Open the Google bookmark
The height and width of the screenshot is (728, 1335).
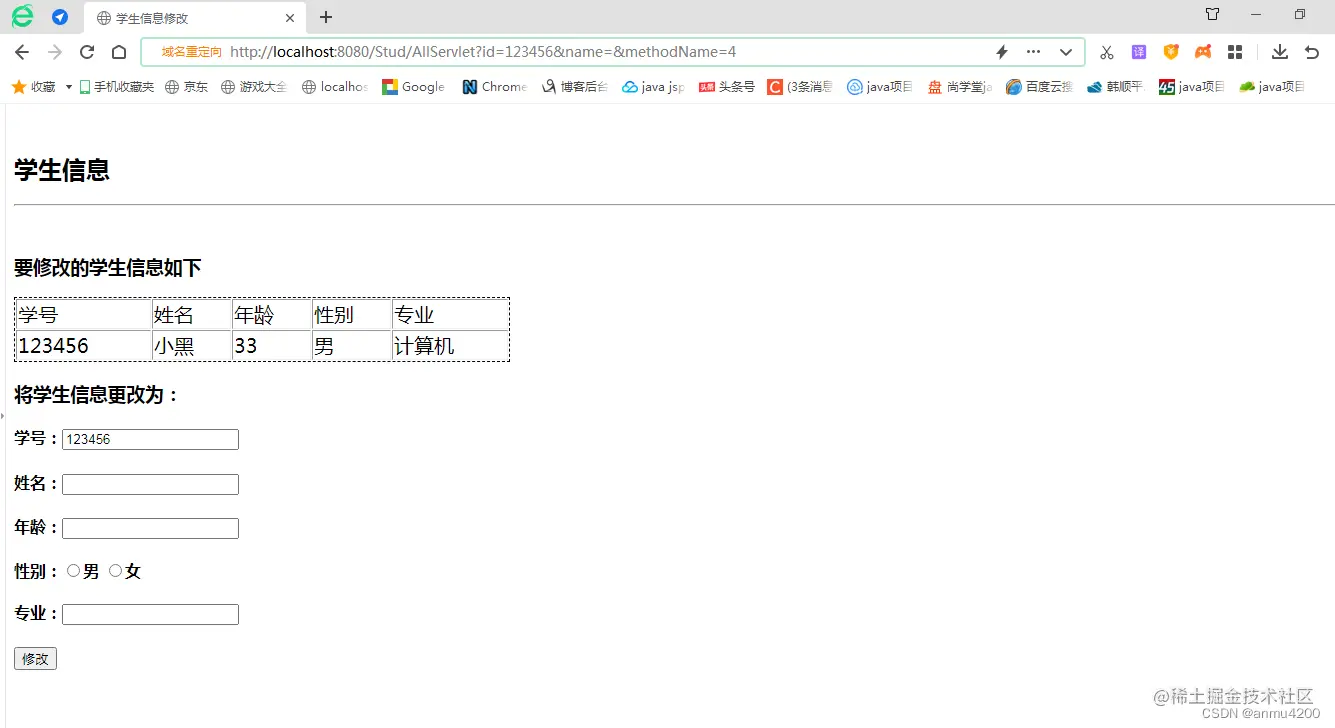tap(412, 86)
